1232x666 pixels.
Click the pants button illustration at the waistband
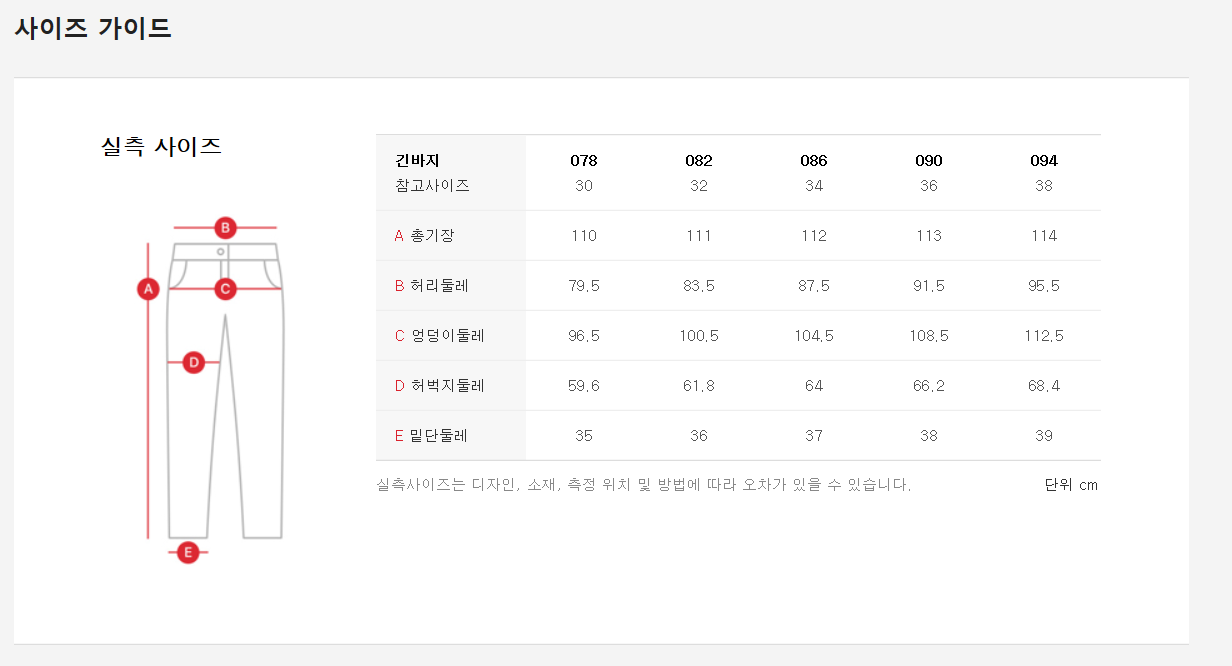coord(221,251)
